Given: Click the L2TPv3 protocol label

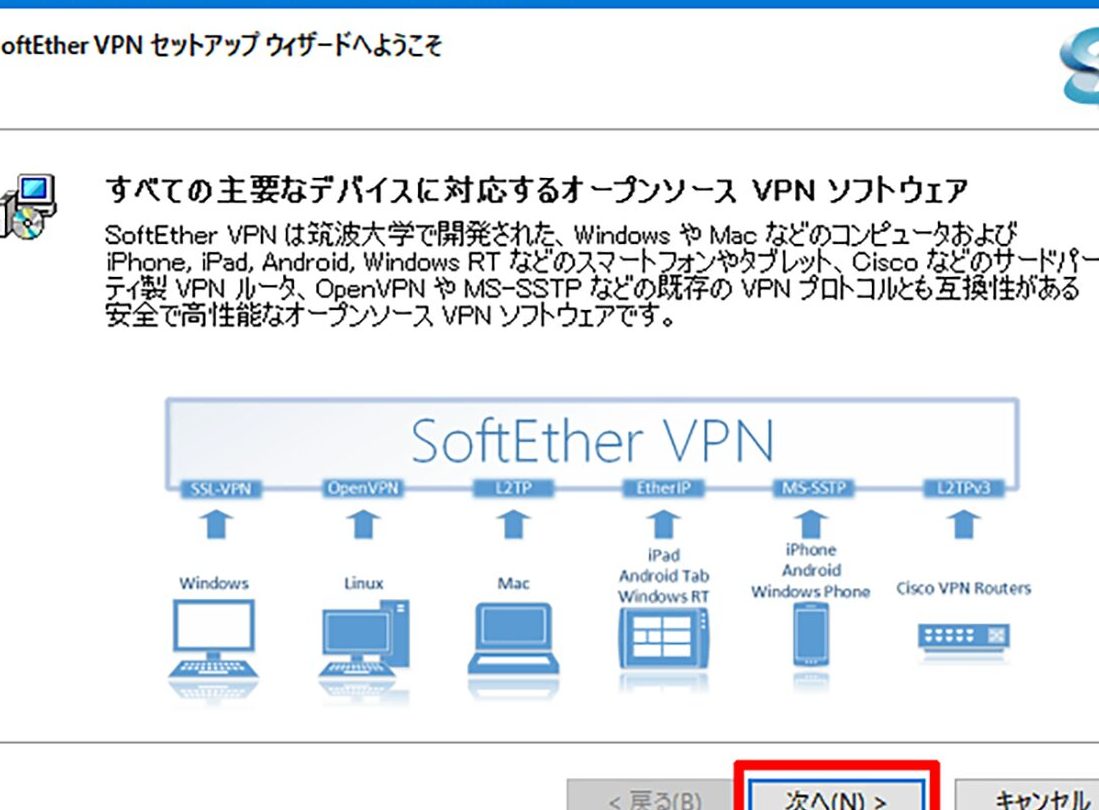Looking at the screenshot, I should click(962, 489).
